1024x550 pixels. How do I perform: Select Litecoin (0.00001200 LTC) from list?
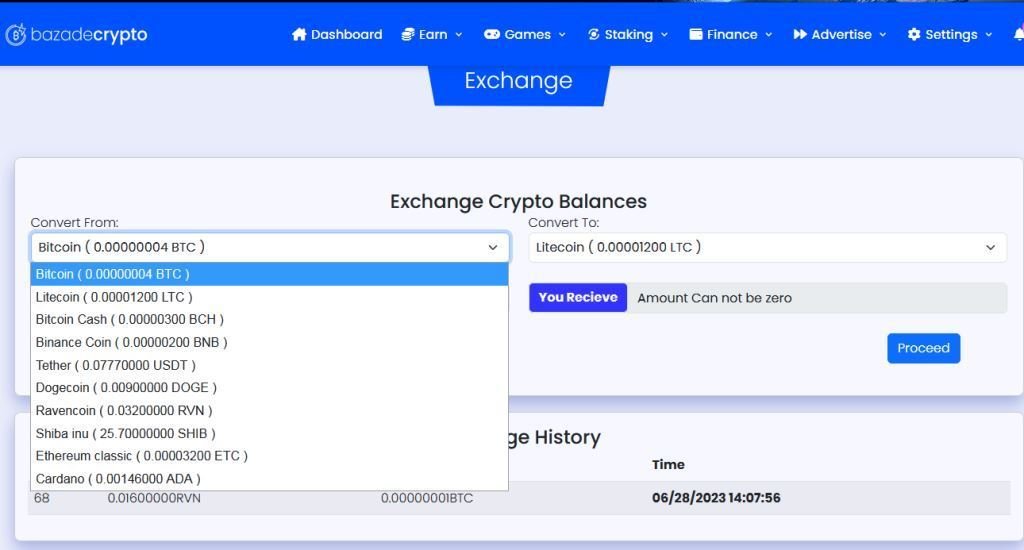point(269,297)
